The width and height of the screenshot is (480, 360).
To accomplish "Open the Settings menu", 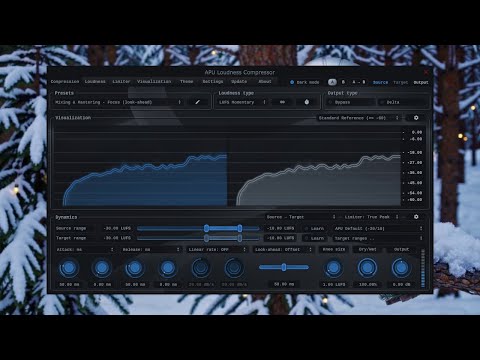I will (x=213, y=82).
